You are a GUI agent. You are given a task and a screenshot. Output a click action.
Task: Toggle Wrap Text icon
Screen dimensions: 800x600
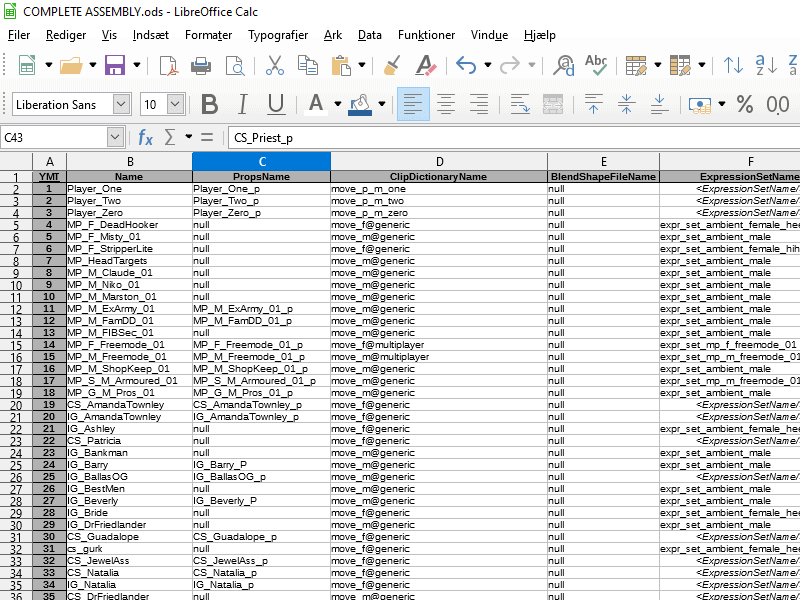click(520, 104)
